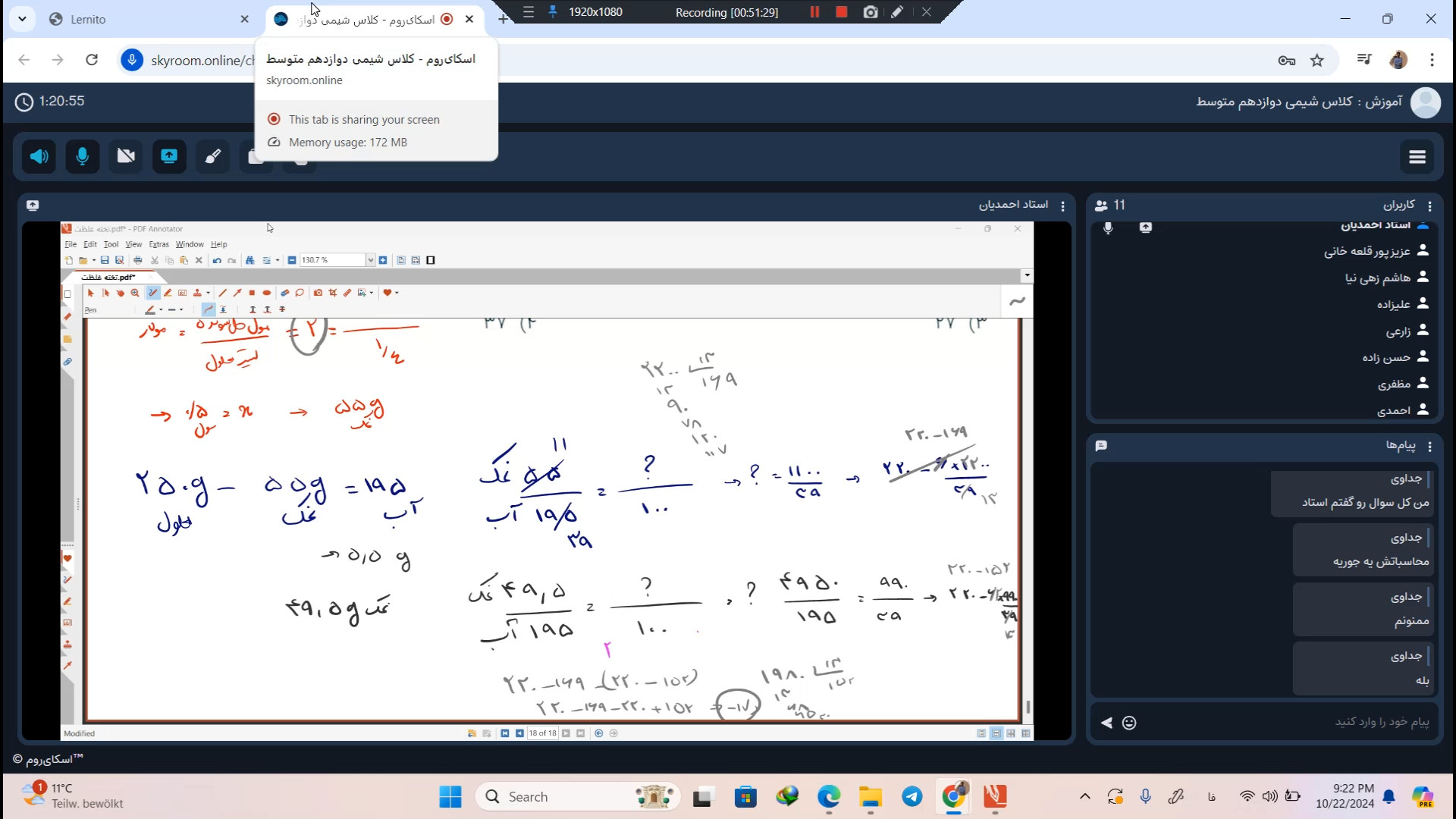The width and height of the screenshot is (1456, 819).
Task: Send message with arrow icon
Action: tap(1107, 723)
